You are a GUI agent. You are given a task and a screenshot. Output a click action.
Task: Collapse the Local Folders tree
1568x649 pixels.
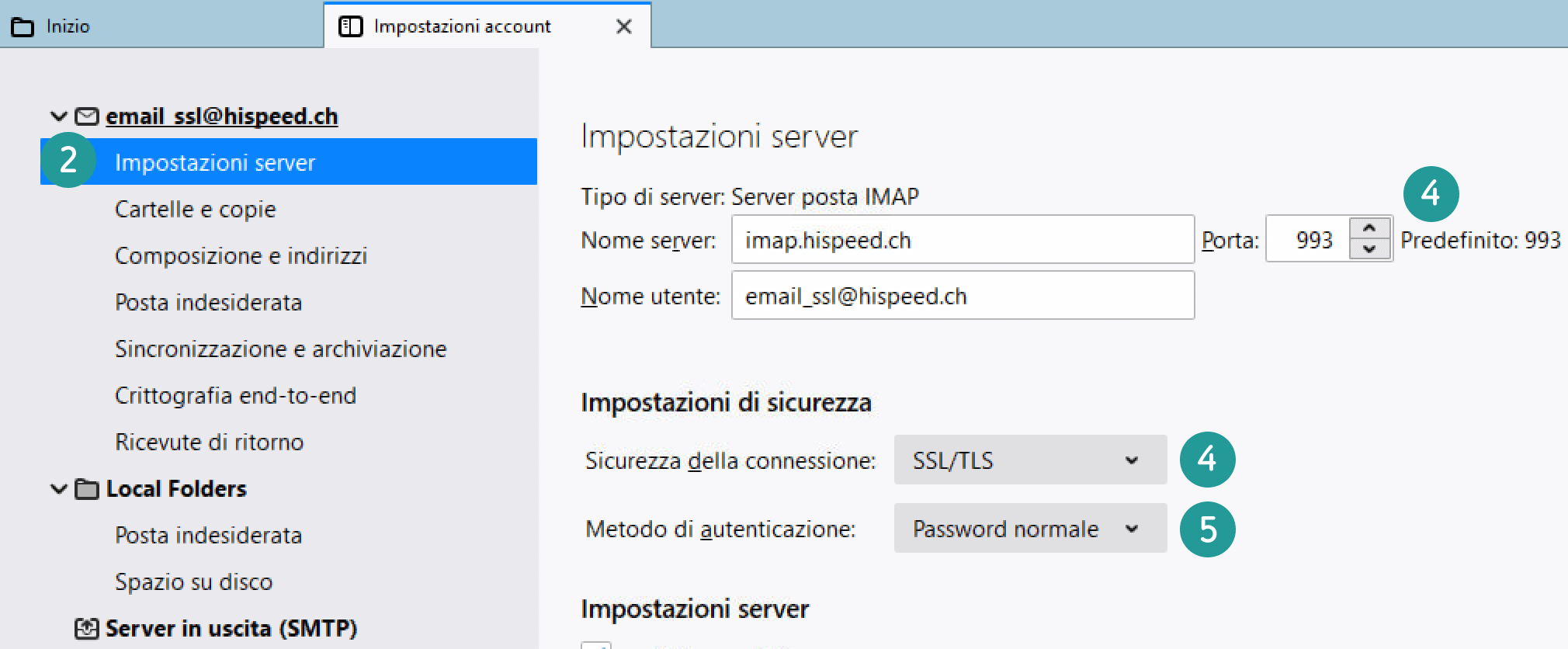pos(59,489)
